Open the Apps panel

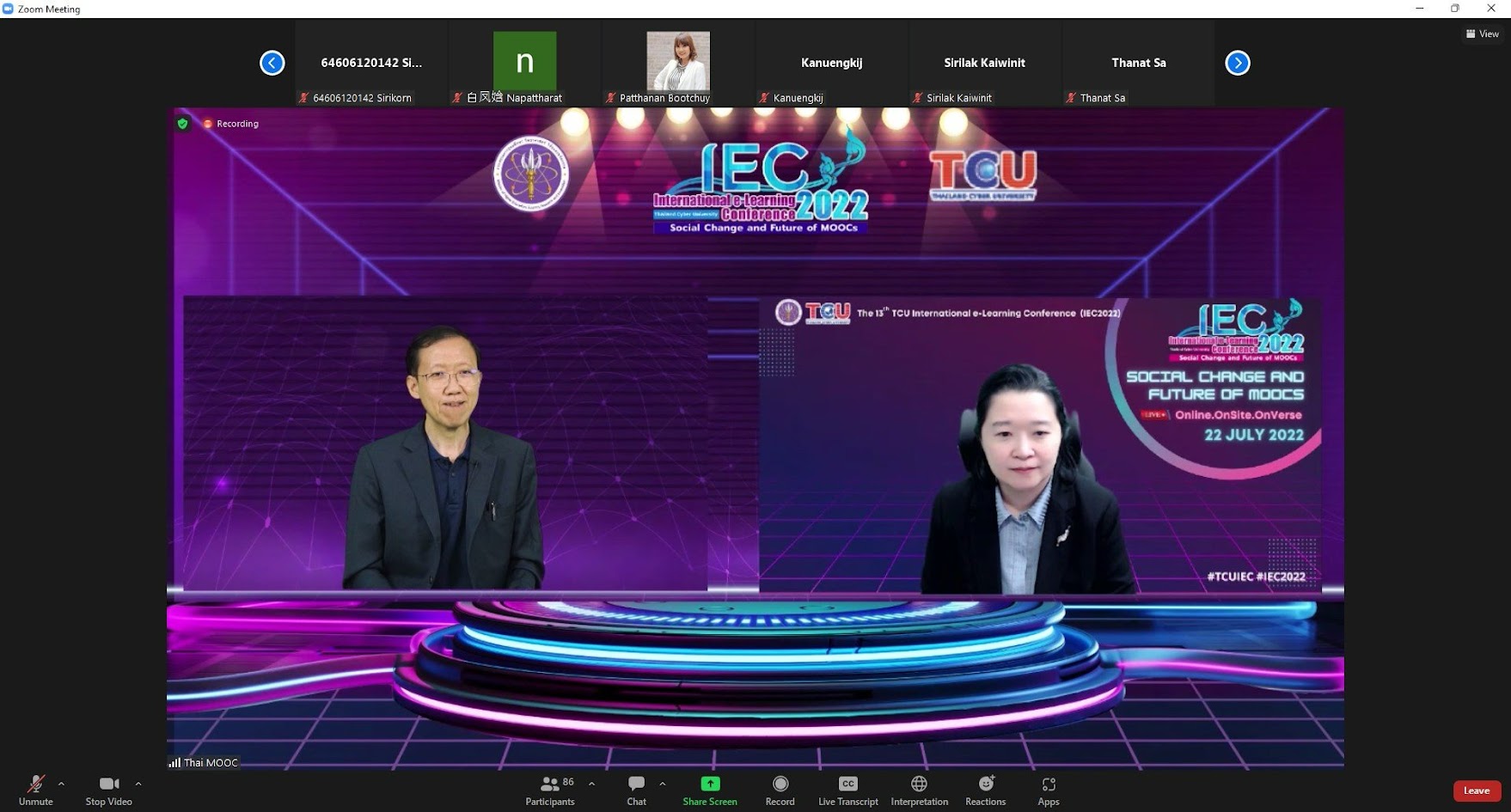point(1049,790)
